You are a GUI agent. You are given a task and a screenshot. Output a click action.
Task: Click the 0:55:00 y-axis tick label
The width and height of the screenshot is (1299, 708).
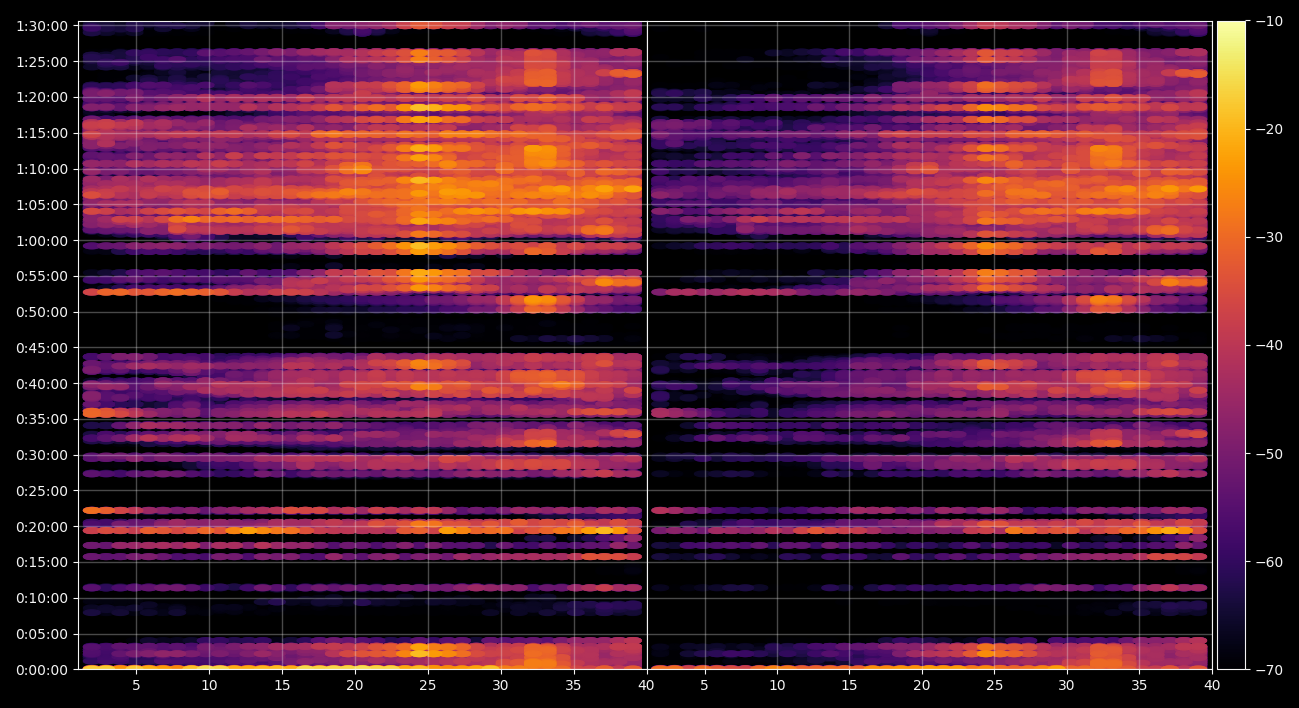pos(42,276)
